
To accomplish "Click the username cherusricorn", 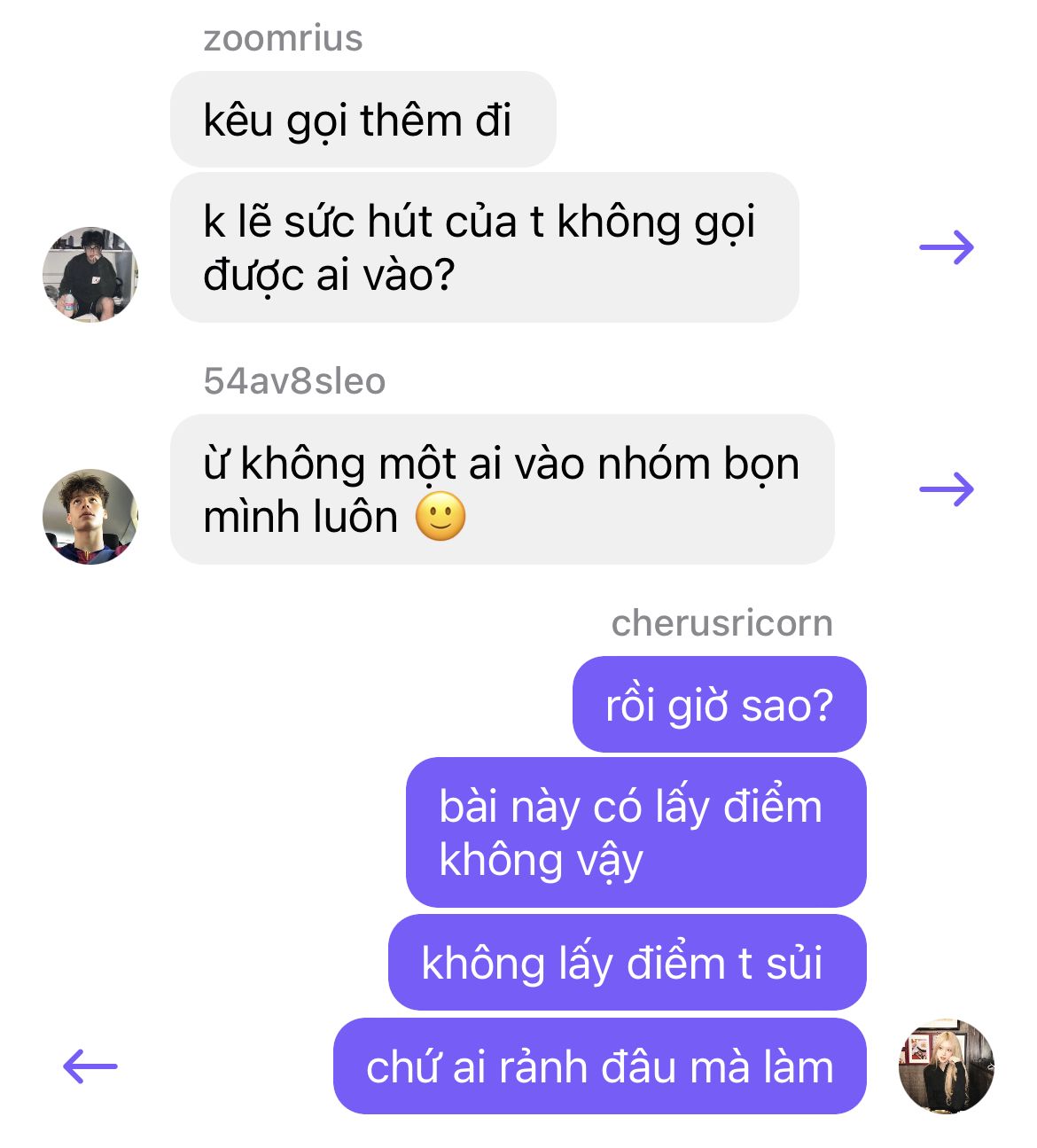I will click(x=722, y=623).
